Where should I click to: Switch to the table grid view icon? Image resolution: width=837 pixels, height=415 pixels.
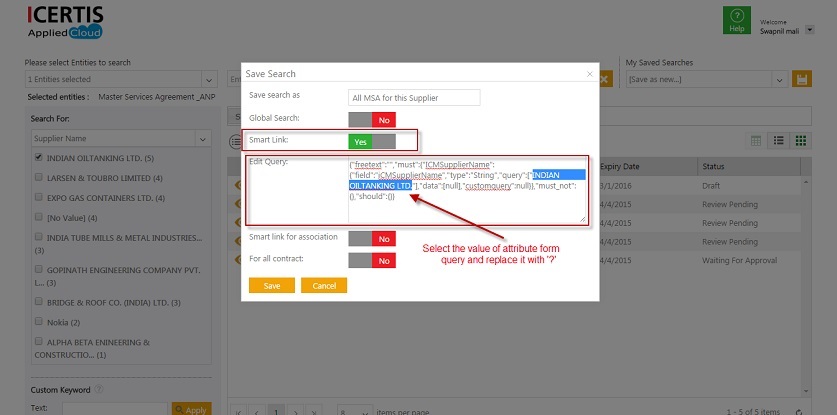756,141
